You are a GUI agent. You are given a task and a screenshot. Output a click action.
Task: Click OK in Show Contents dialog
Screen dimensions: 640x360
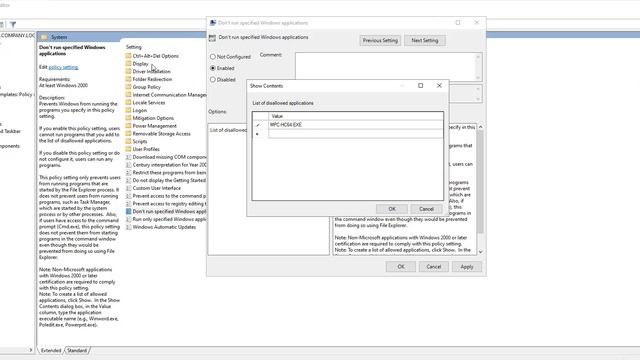392,209
